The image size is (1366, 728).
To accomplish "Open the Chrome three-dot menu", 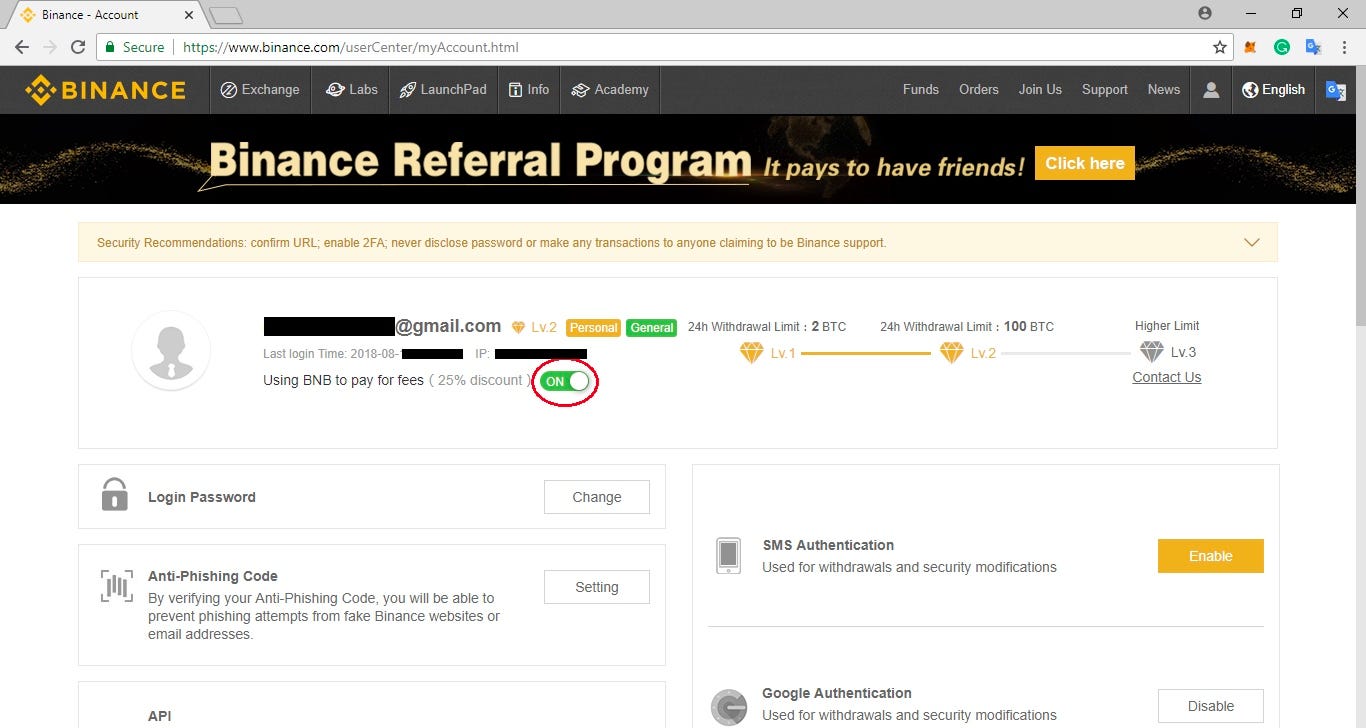I will [1345, 47].
